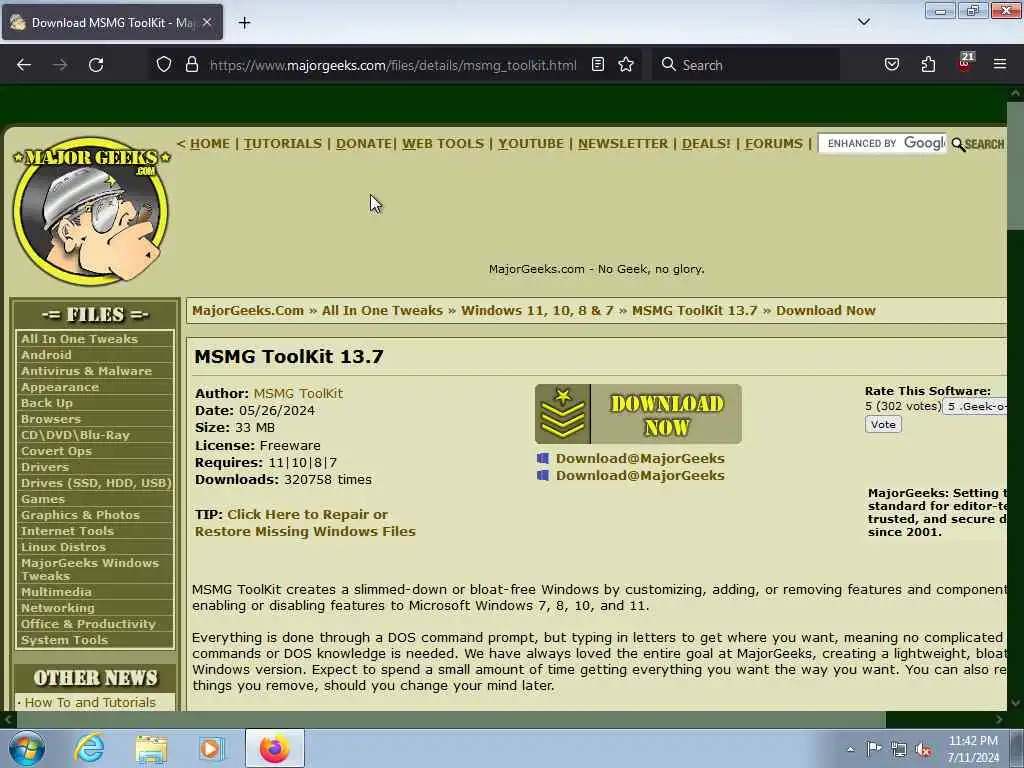Click the site padlock security icon
Viewport: 1024px width, 768px height.
tap(191, 64)
